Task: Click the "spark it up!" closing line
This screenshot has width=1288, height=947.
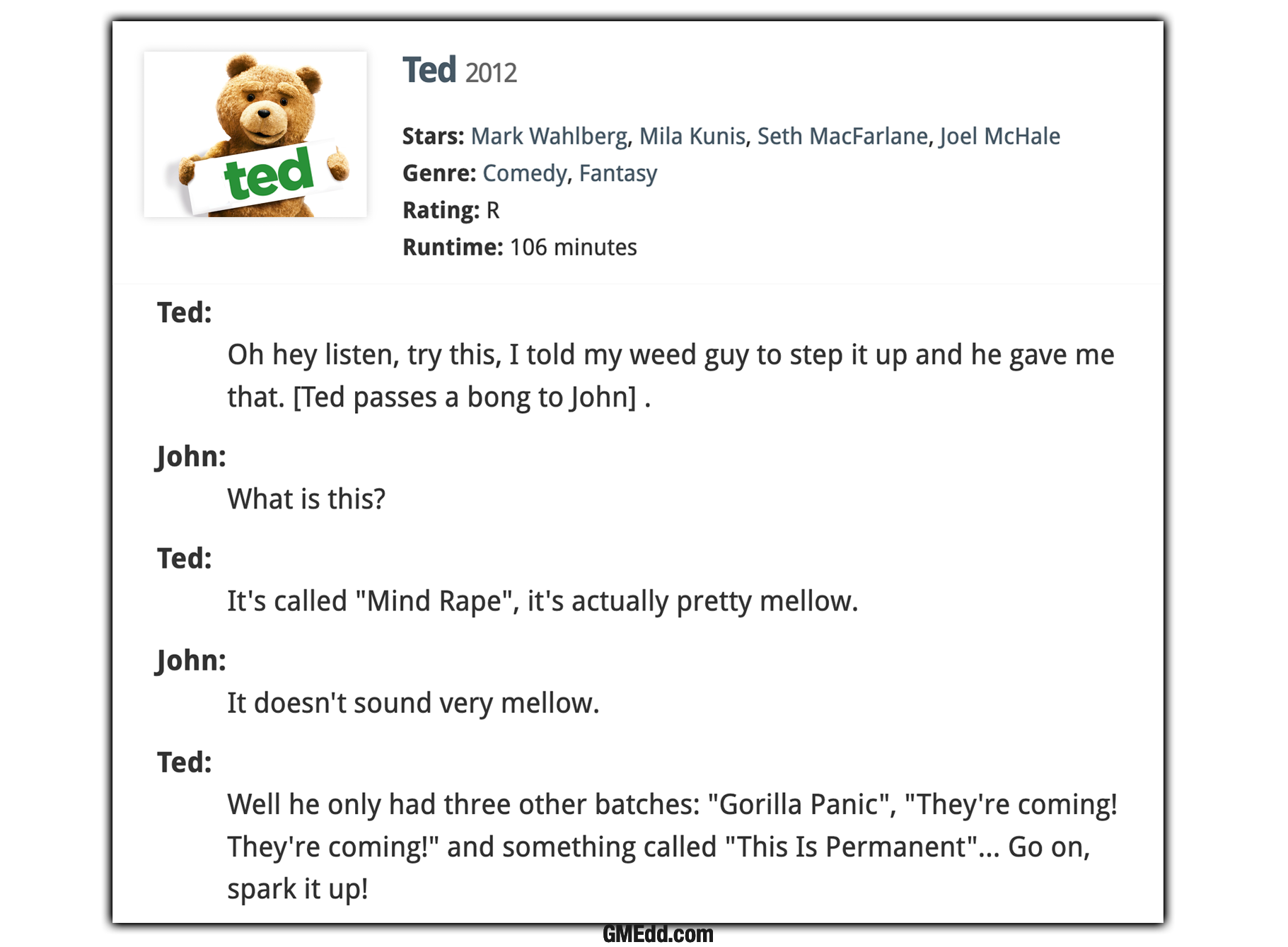Action: (297, 889)
